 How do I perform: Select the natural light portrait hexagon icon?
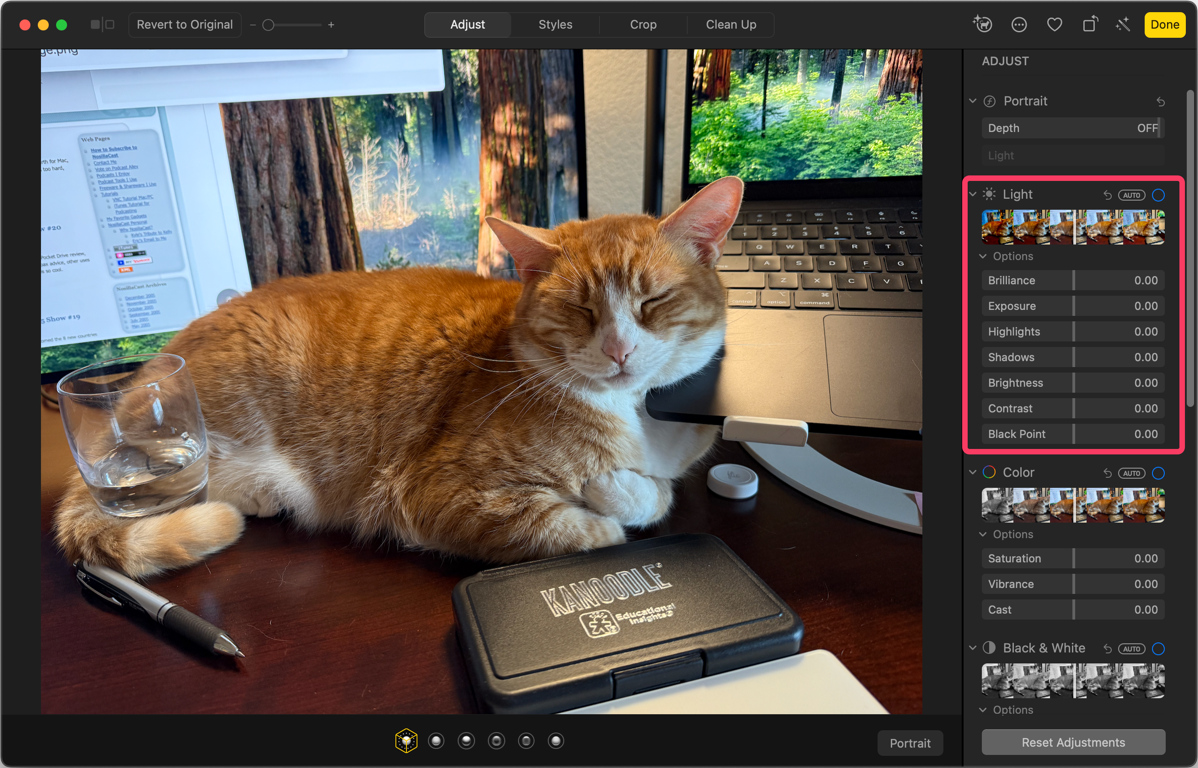point(406,741)
